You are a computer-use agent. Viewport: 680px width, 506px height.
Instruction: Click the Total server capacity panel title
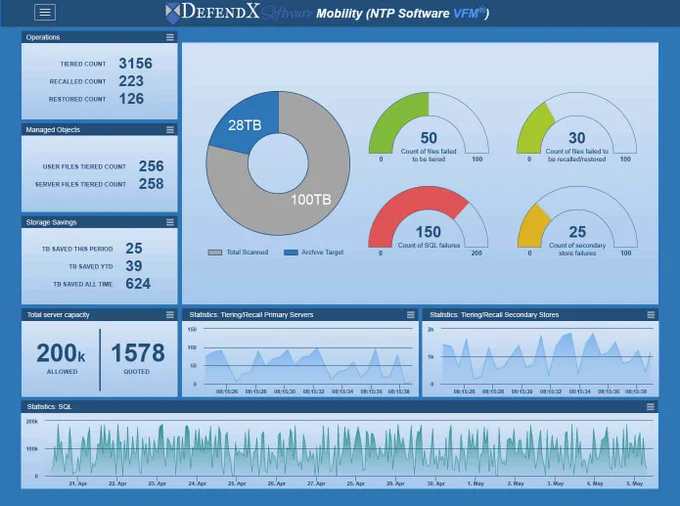coord(58,315)
